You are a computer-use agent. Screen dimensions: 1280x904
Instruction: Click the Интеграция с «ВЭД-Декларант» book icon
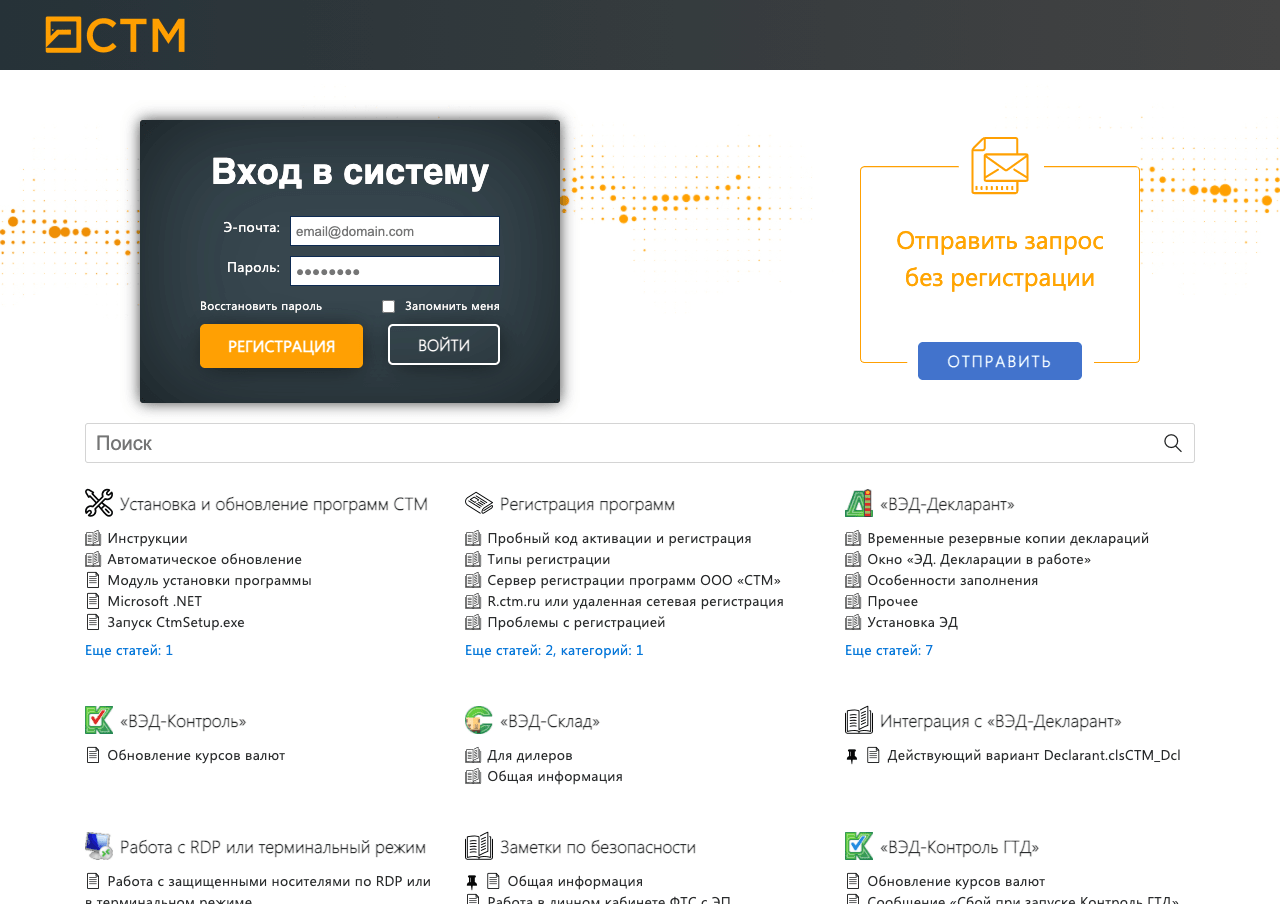859,720
